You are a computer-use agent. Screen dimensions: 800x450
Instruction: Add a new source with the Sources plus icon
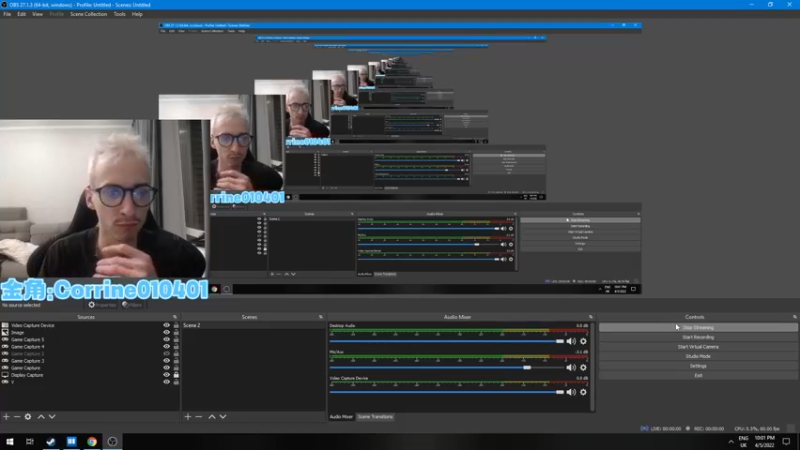(x=6, y=417)
